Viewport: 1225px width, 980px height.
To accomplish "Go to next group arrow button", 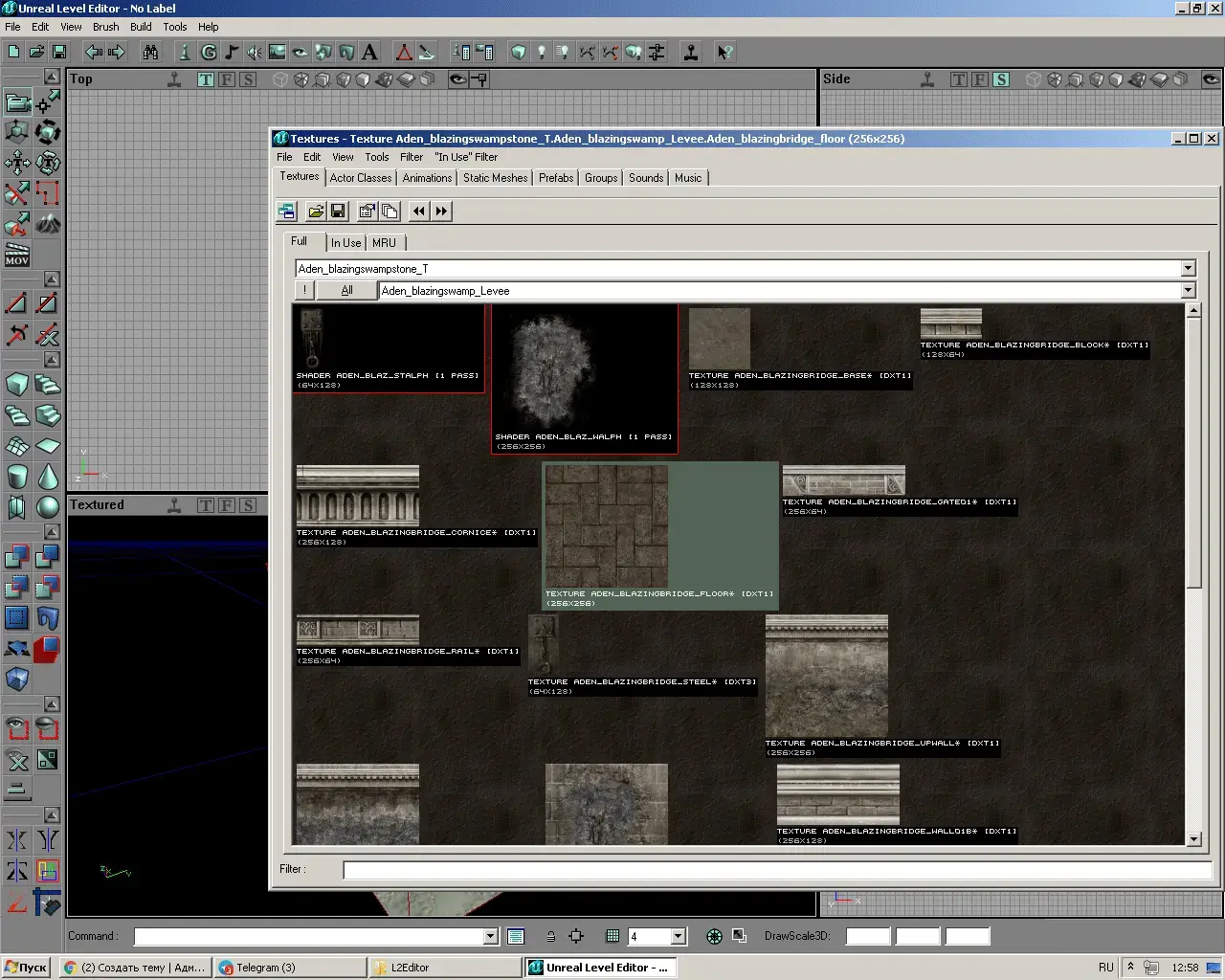I will [x=441, y=211].
